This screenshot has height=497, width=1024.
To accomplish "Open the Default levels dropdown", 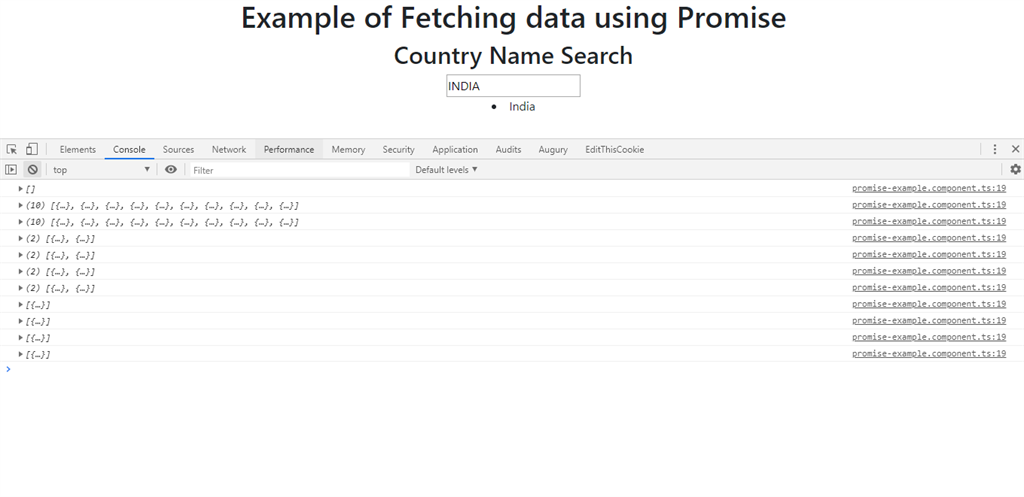I will coord(446,170).
